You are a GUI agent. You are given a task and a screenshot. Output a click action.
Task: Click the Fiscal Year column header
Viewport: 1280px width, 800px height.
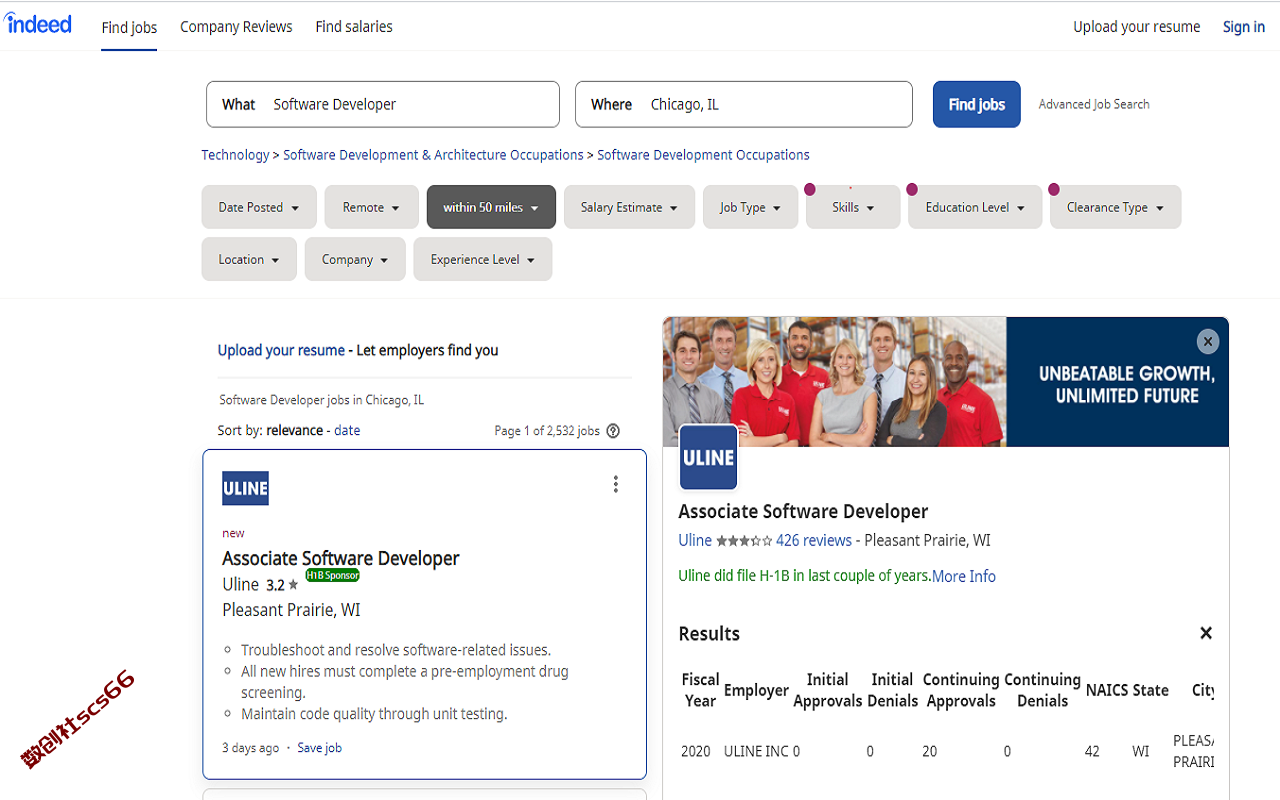700,690
